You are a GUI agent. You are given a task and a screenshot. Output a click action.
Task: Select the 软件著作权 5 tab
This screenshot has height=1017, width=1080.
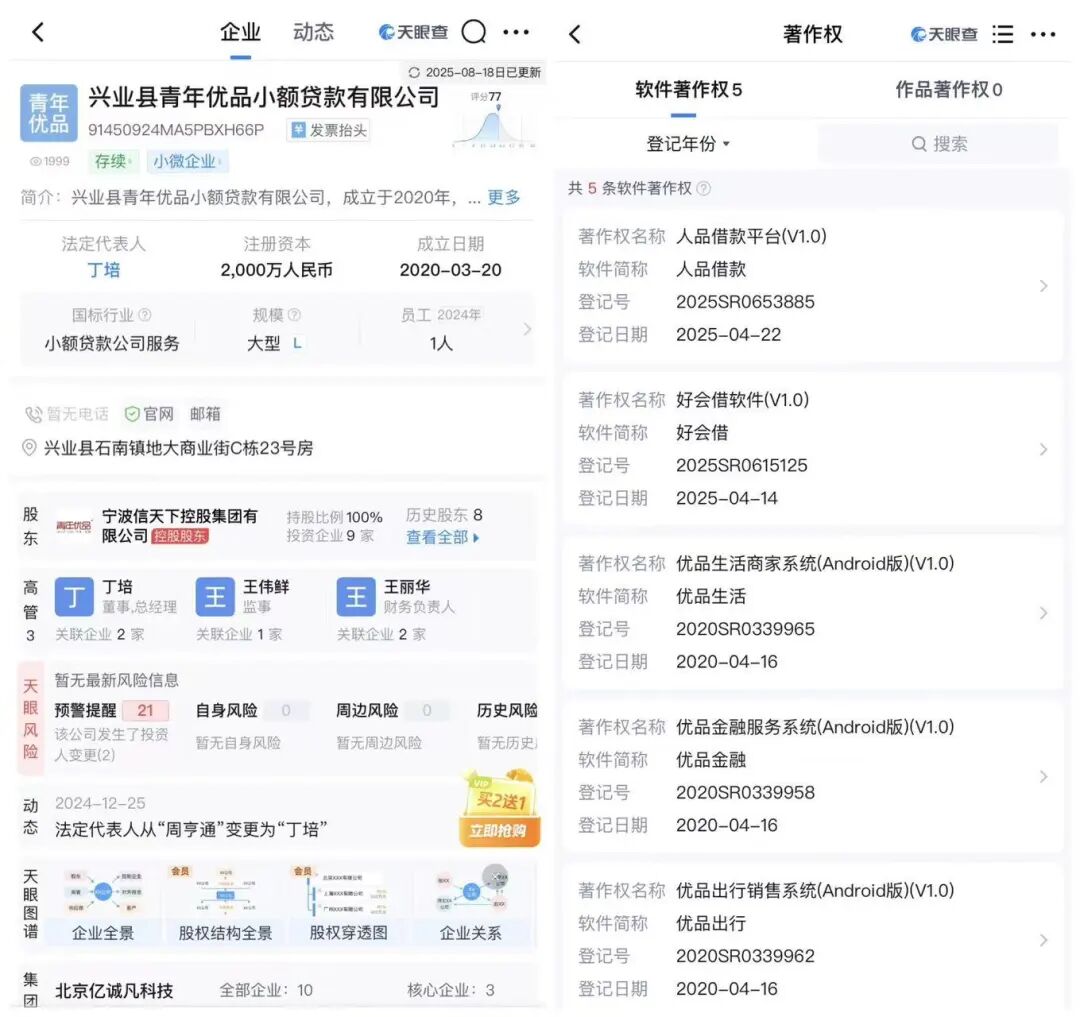[688, 90]
